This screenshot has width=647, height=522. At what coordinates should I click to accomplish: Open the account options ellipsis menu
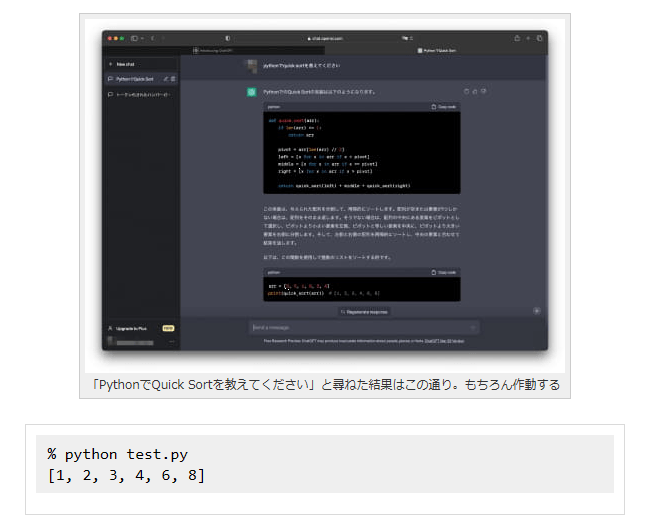(x=172, y=341)
